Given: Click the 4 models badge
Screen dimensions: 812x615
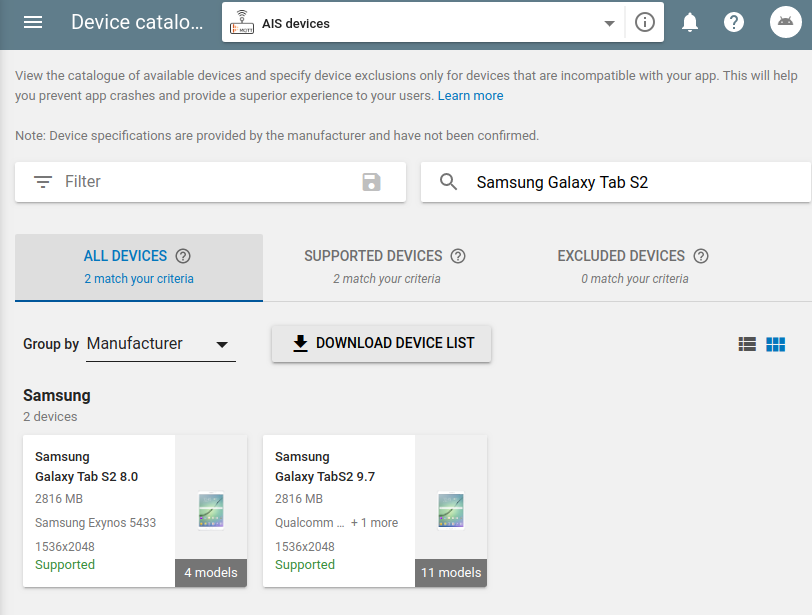Looking at the screenshot, I should coord(211,573).
